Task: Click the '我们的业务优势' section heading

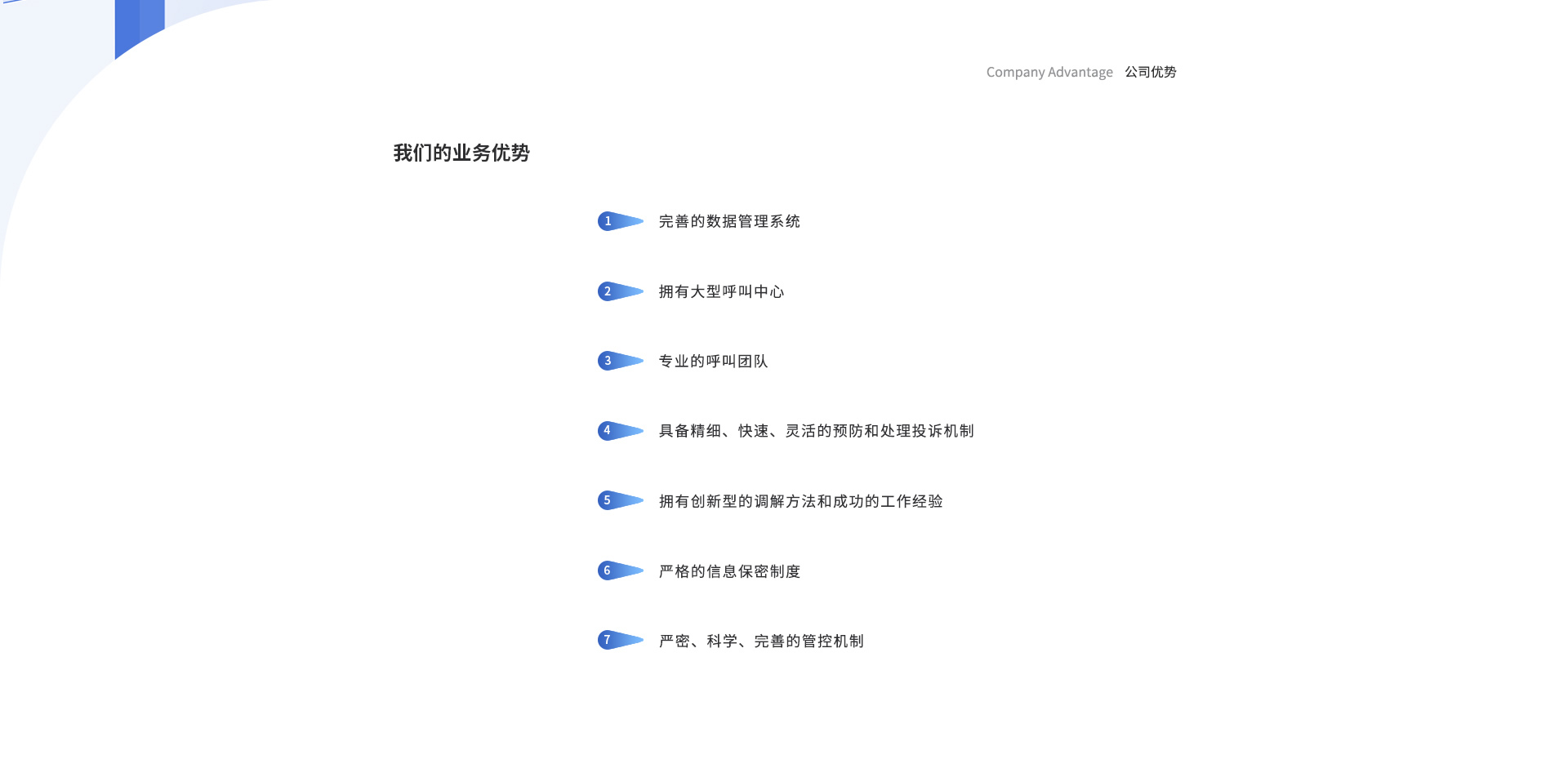Action: tap(461, 153)
